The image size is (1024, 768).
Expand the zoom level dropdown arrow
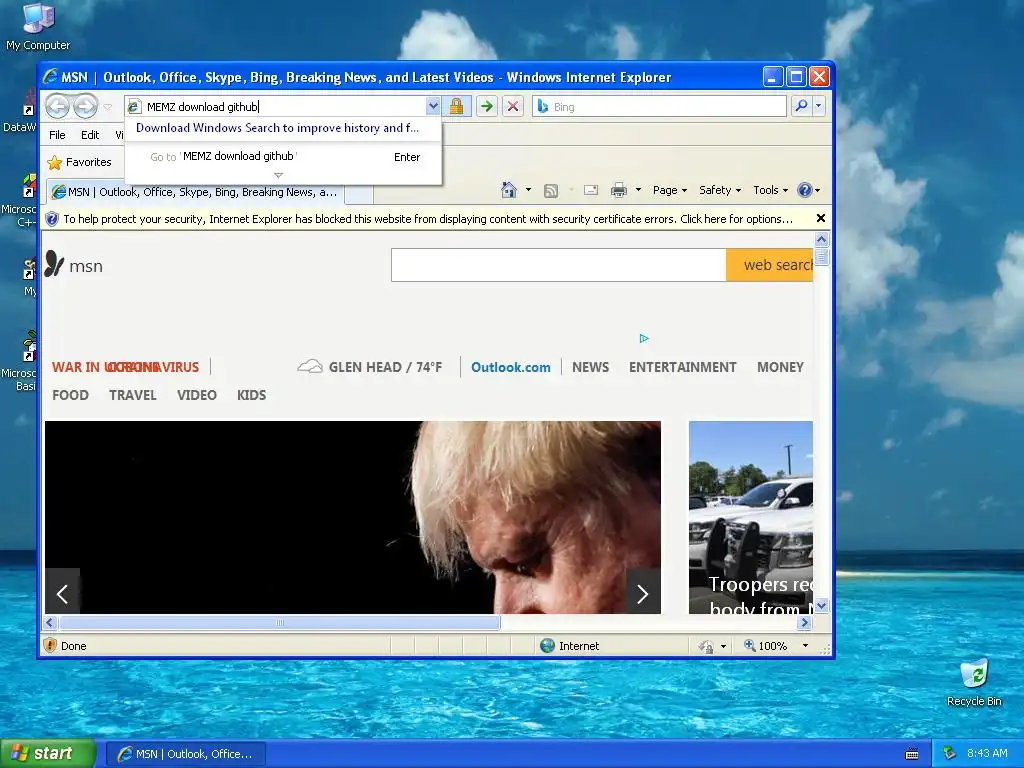click(805, 646)
